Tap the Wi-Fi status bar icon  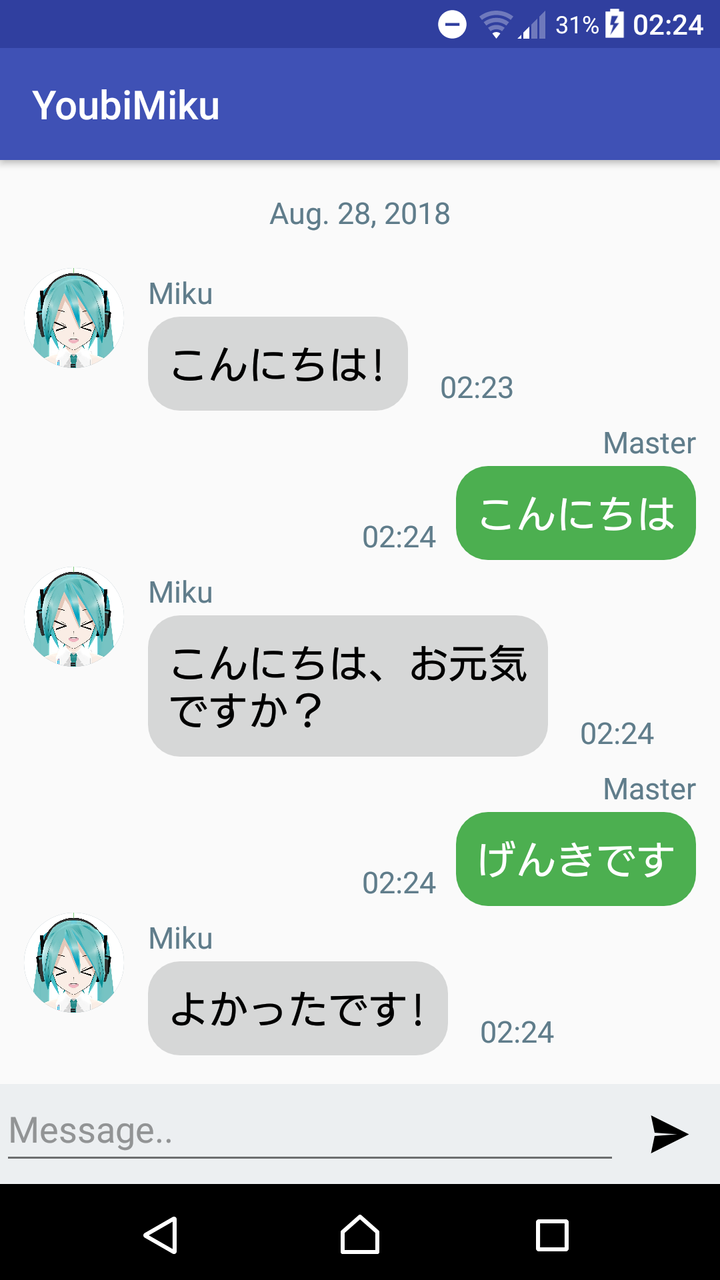click(495, 24)
